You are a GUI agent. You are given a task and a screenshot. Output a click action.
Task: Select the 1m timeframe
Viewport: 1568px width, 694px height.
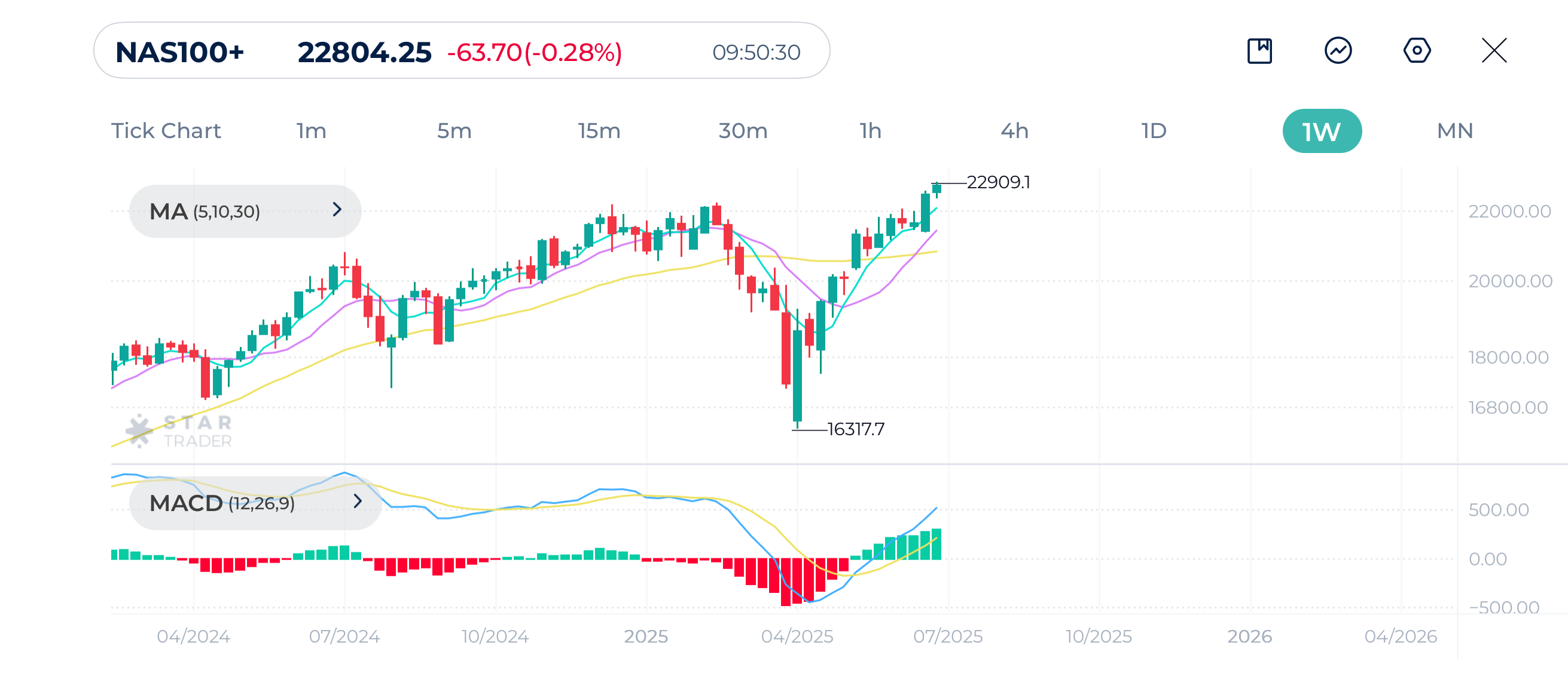point(311,130)
